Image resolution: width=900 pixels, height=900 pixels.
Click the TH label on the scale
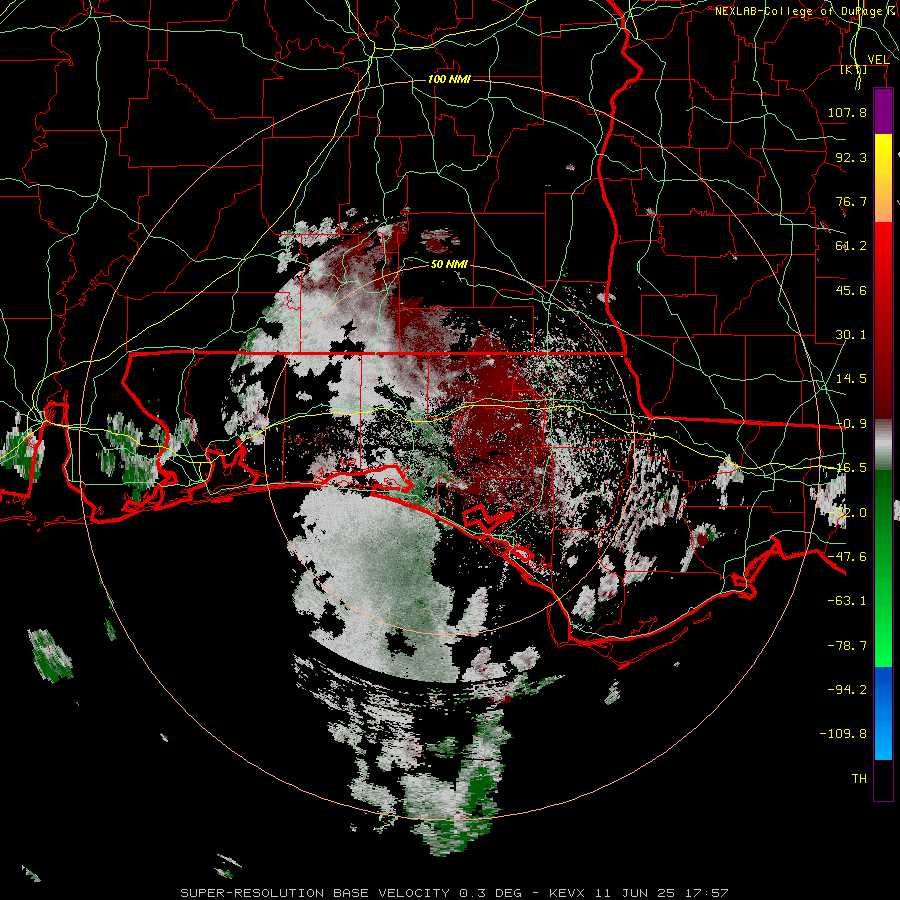tap(859, 779)
